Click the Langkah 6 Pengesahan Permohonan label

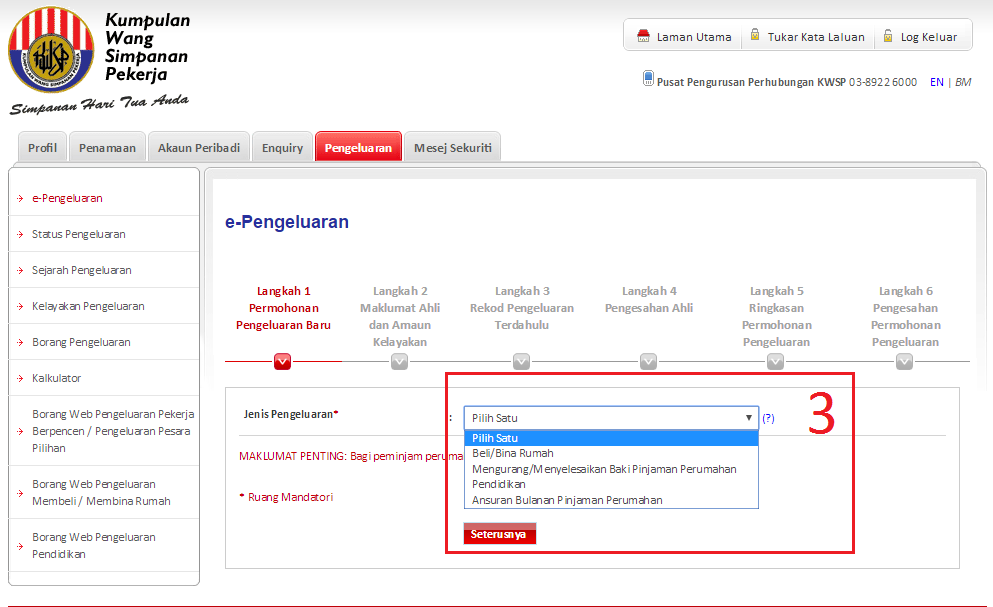tap(906, 316)
